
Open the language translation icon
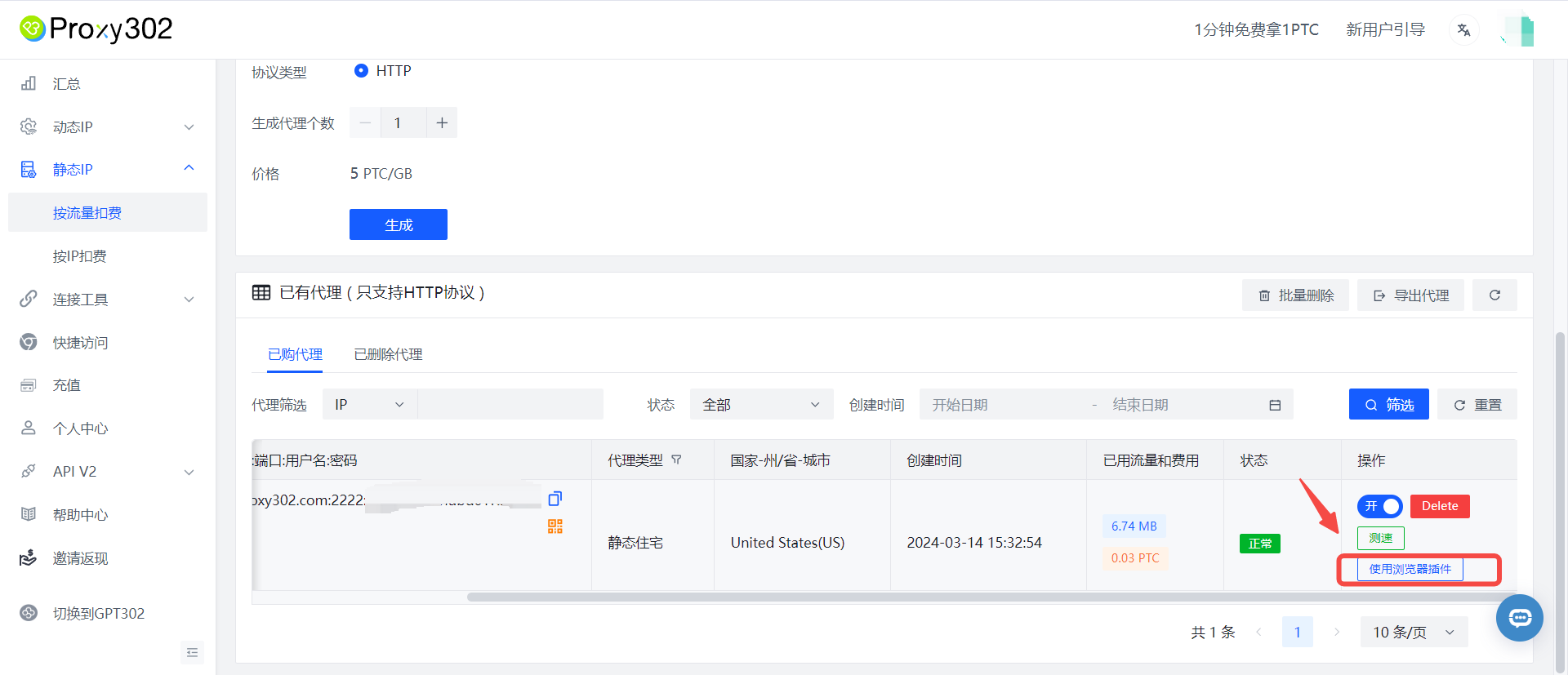point(1463,30)
